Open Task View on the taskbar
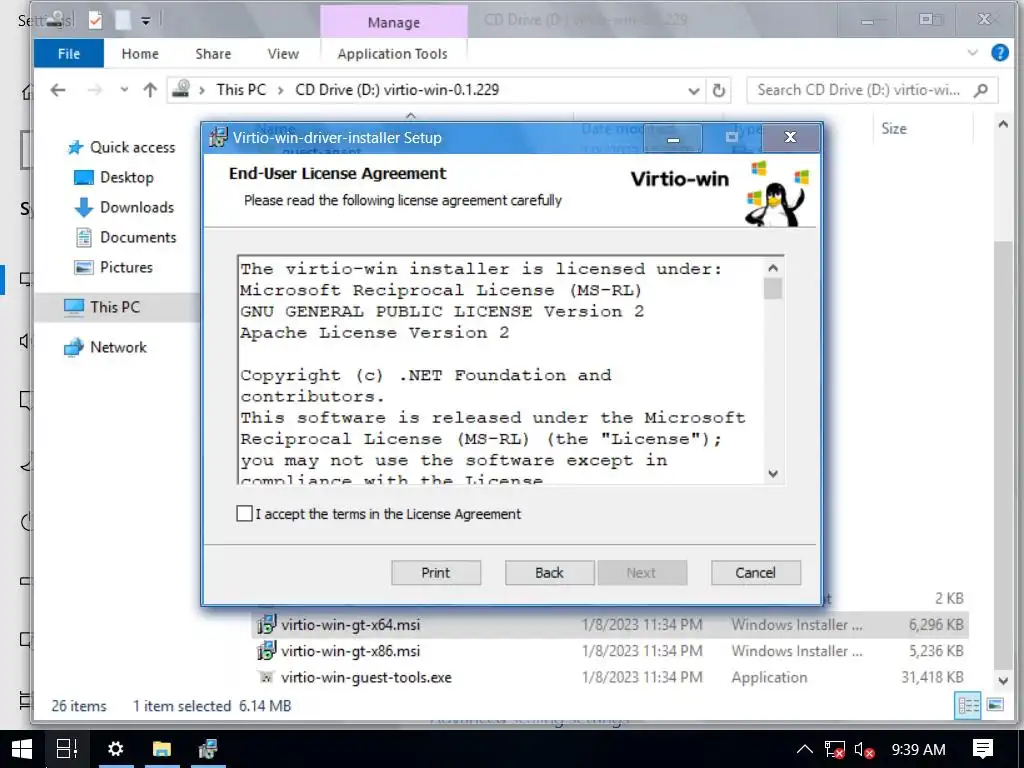This screenshot has width=1024, height=768. (67, 749)
